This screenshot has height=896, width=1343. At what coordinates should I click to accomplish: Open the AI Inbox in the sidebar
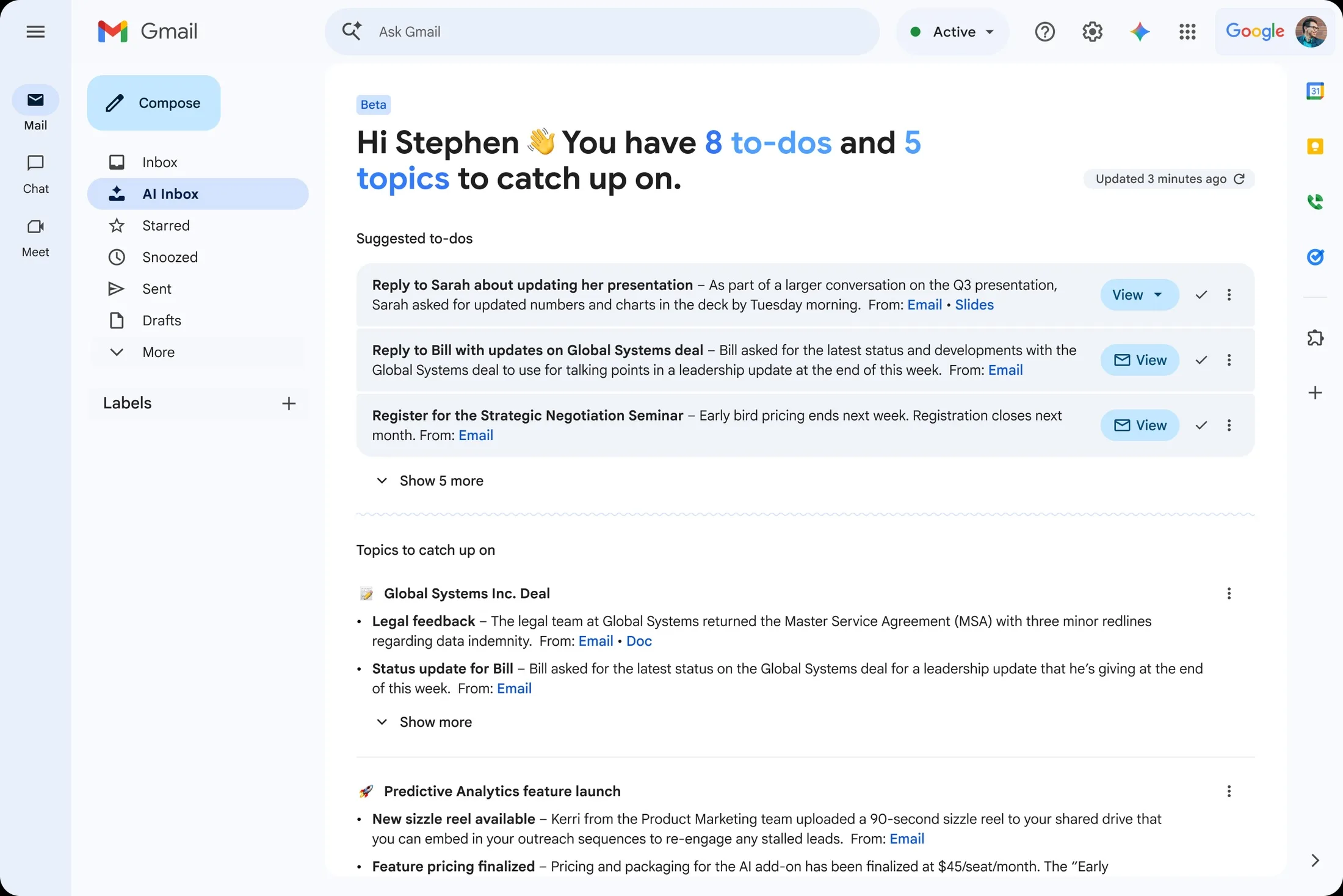click(170, 193)
